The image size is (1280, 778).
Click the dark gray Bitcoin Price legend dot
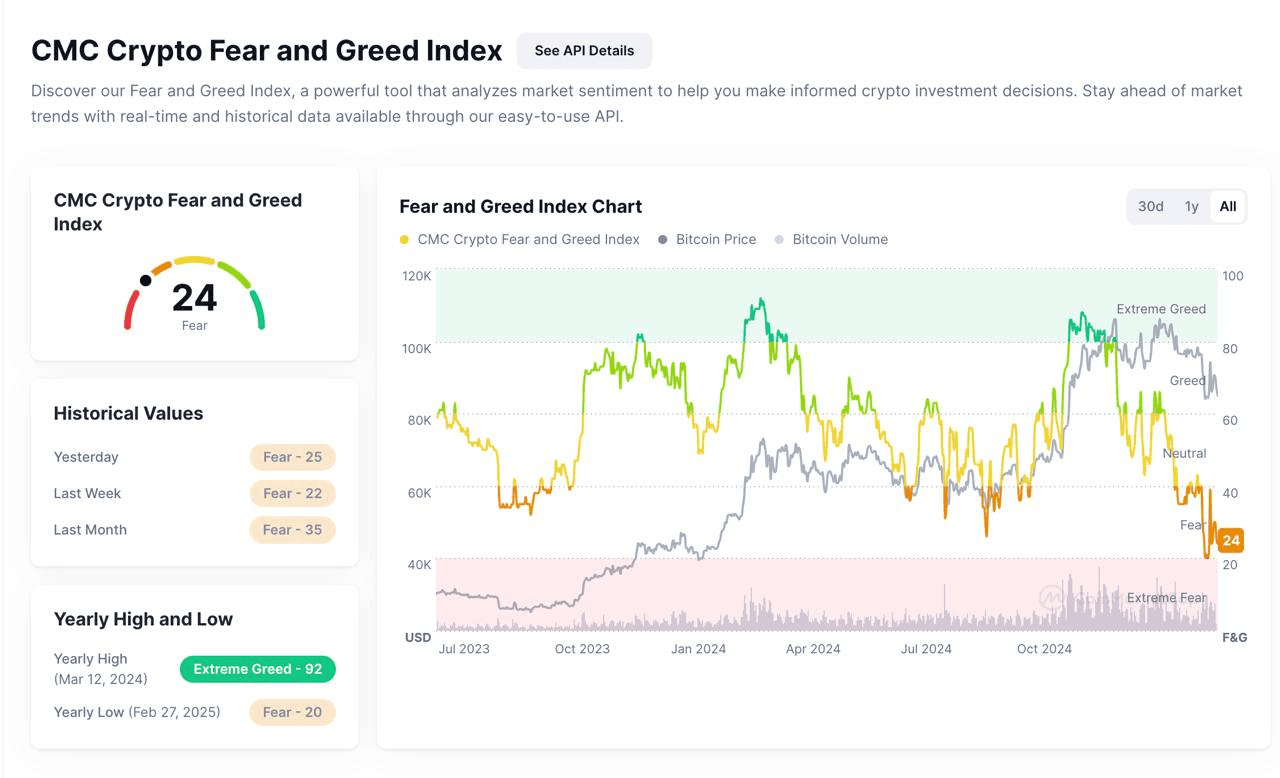(x=663, y=240)
